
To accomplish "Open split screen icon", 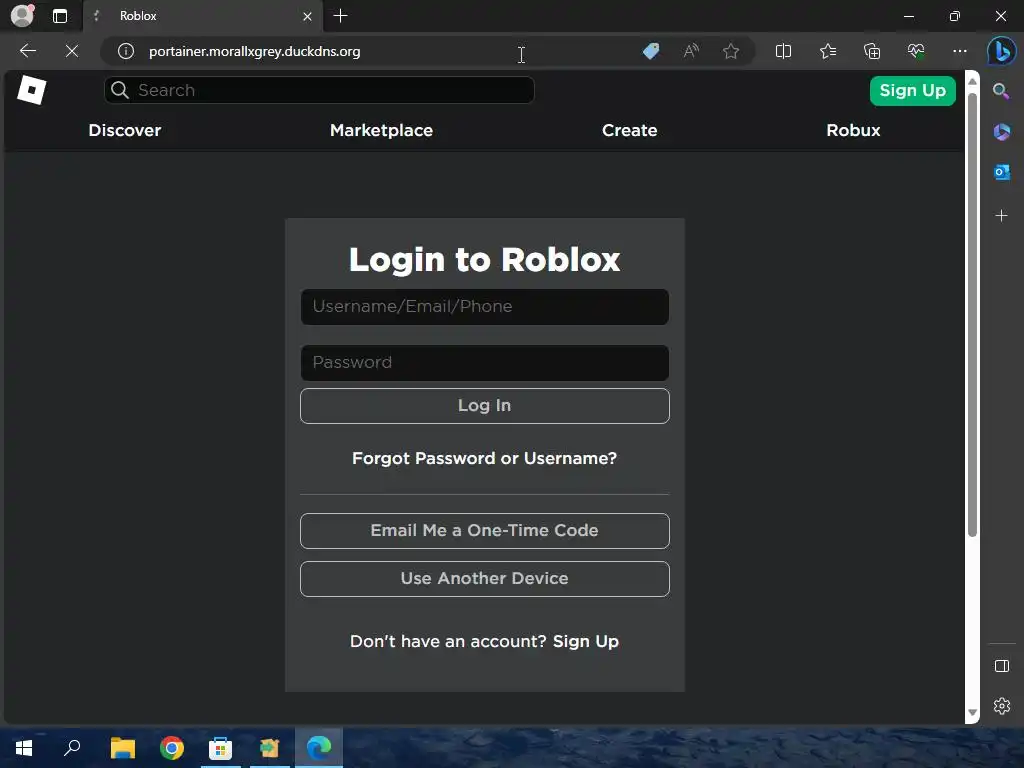I will pos(783,51).
